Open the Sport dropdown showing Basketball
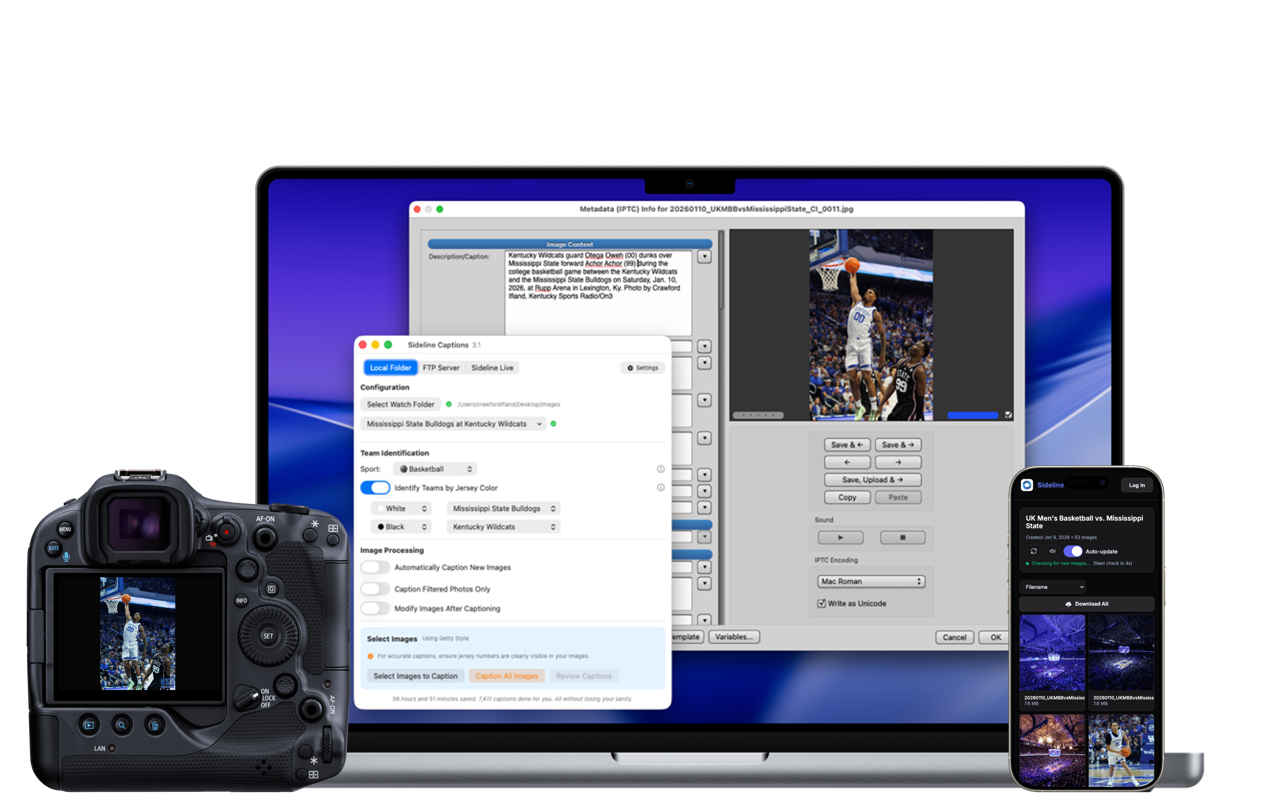Screen dimensions: 1280x800 click(x=434, y=469)
